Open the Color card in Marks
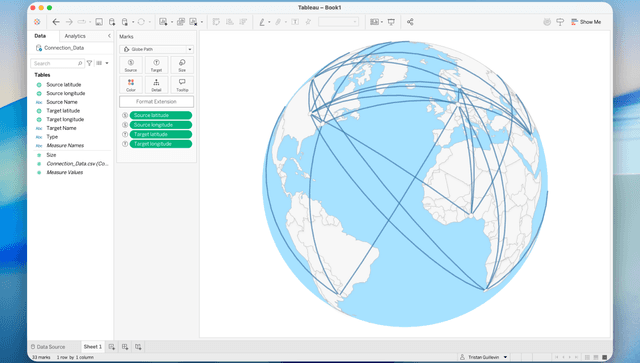 pos(131,85)
